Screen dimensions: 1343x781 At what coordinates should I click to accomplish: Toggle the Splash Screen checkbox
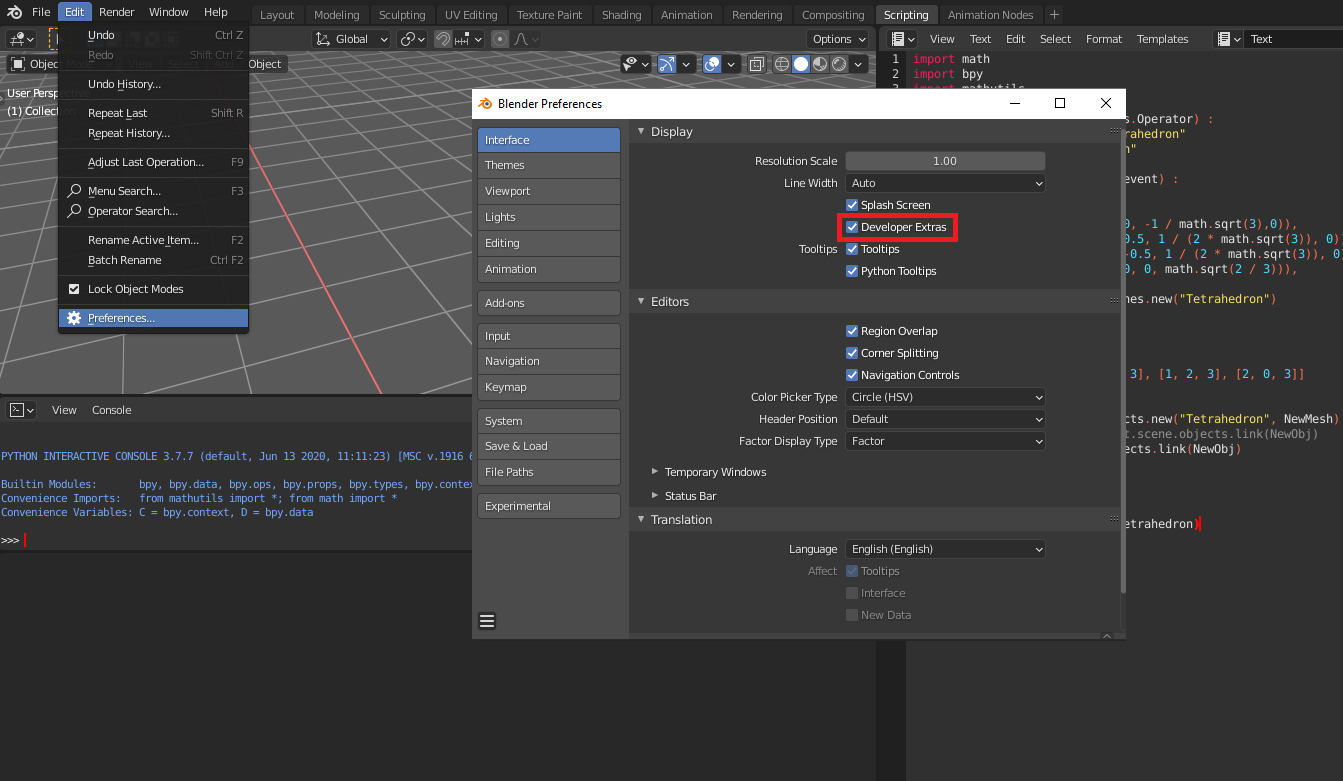click(x=852, y=205)
